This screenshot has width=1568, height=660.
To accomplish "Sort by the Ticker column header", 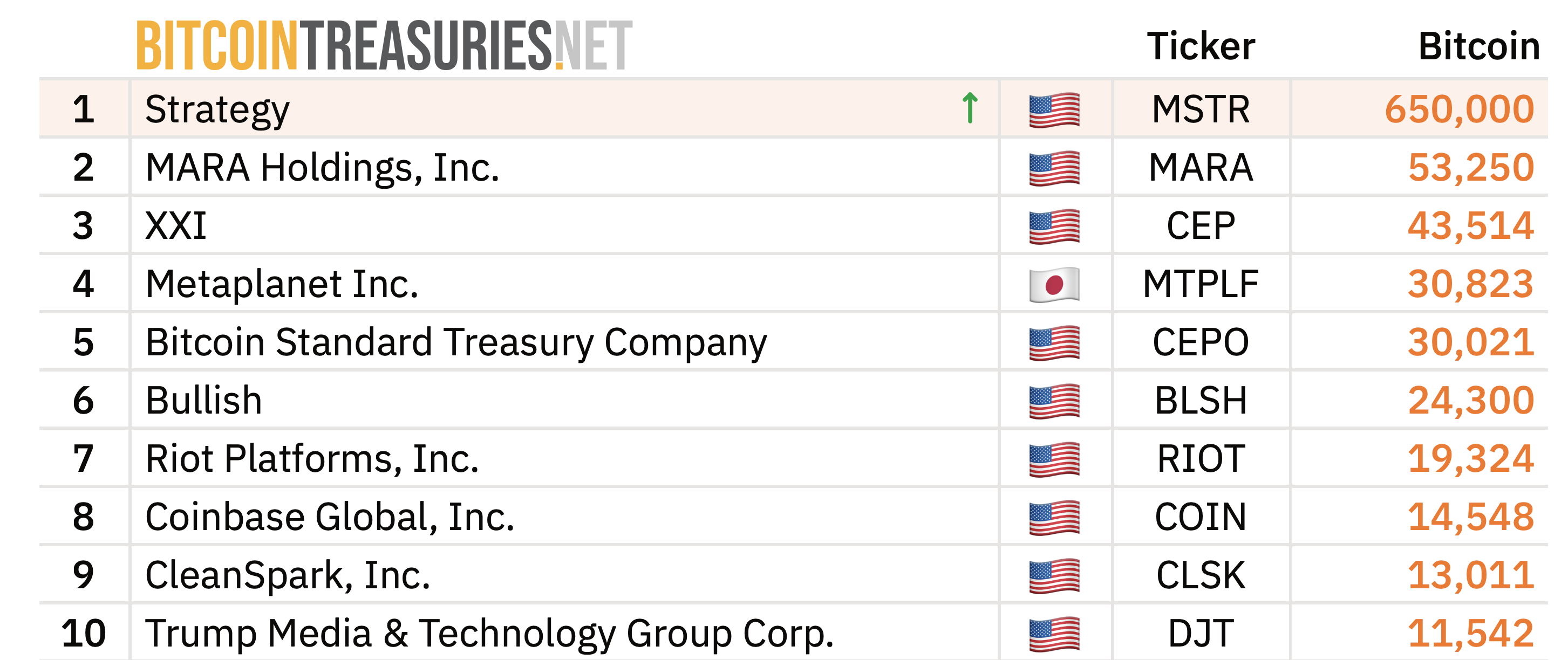I will (x=1201, y=46).
